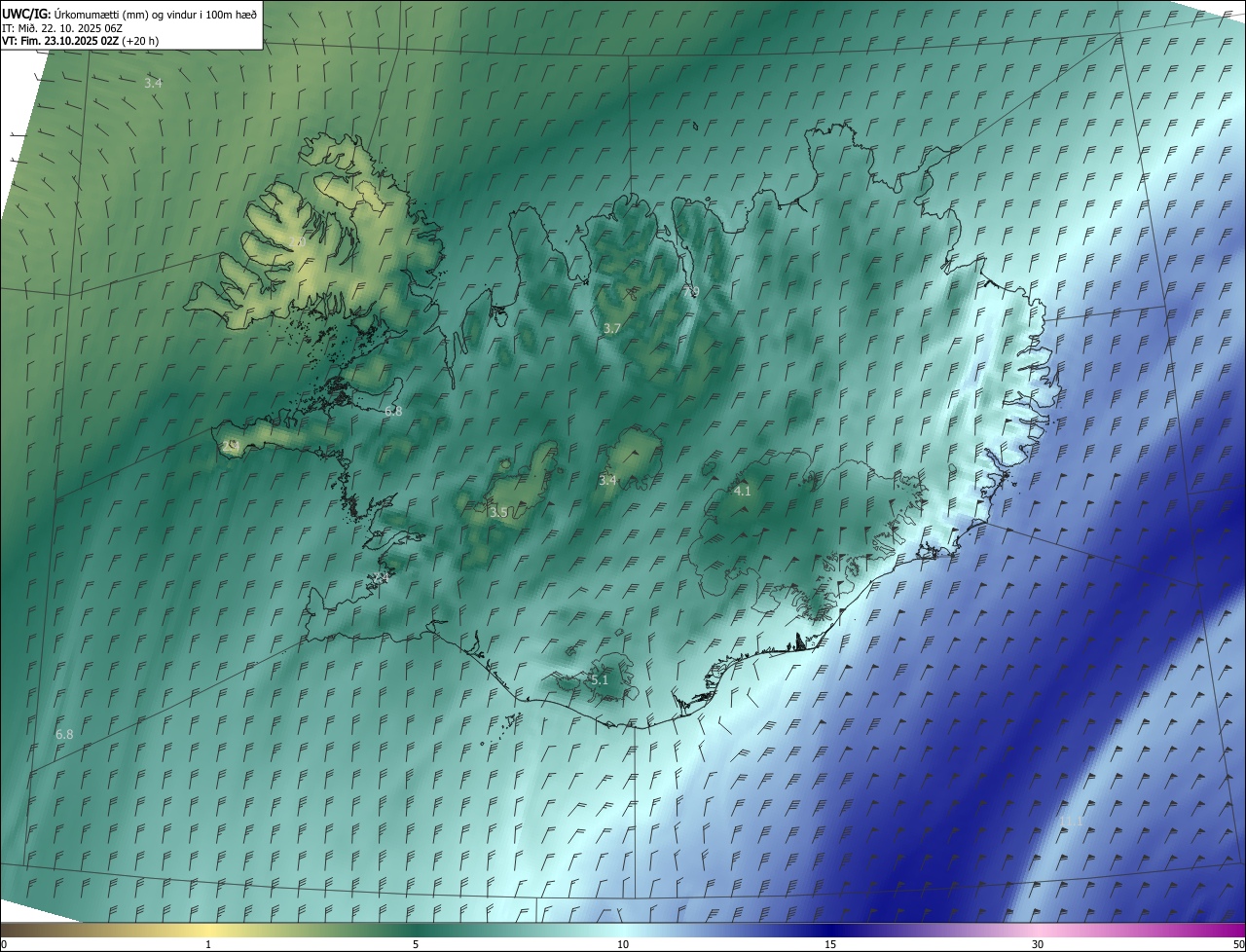Screen dimensions: 1246x952
Task: Click the 7.9 value label at the fjord
Action: 690,292
